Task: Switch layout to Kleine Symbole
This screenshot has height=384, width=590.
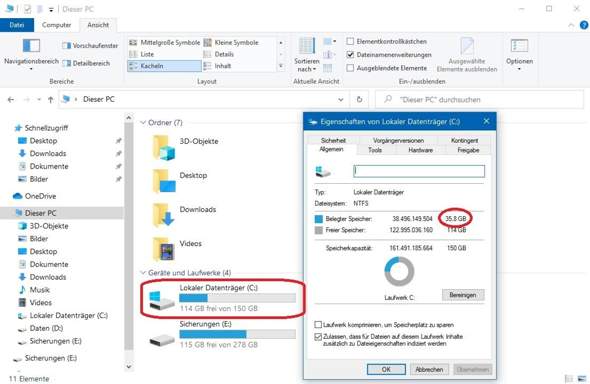Action: tap(232, 42)
